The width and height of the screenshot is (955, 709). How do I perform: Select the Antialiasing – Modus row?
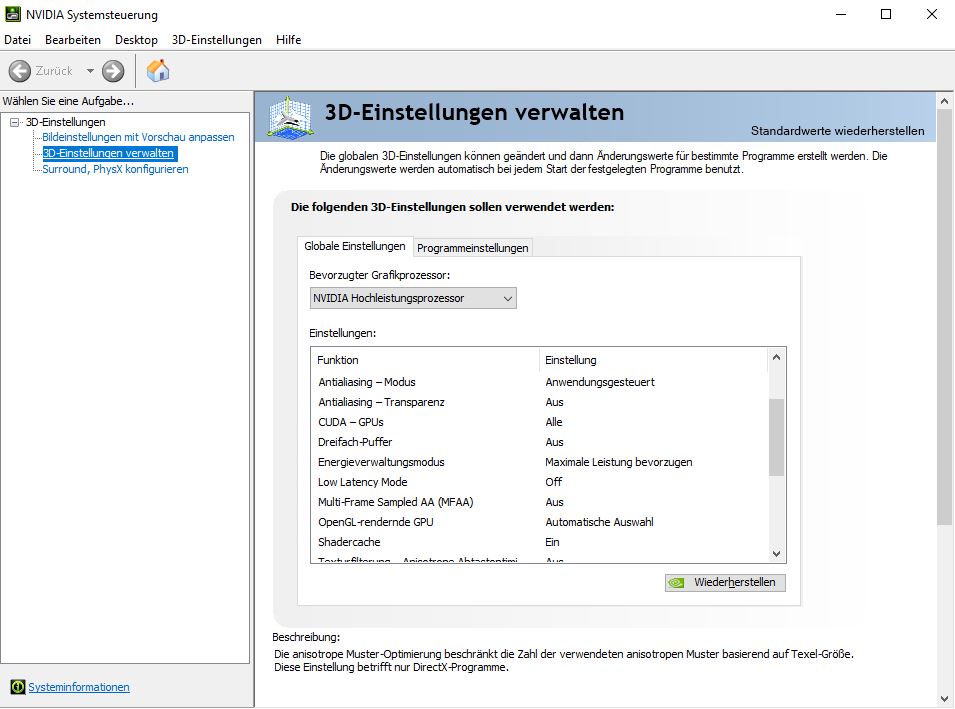click(x=539, y=382)
